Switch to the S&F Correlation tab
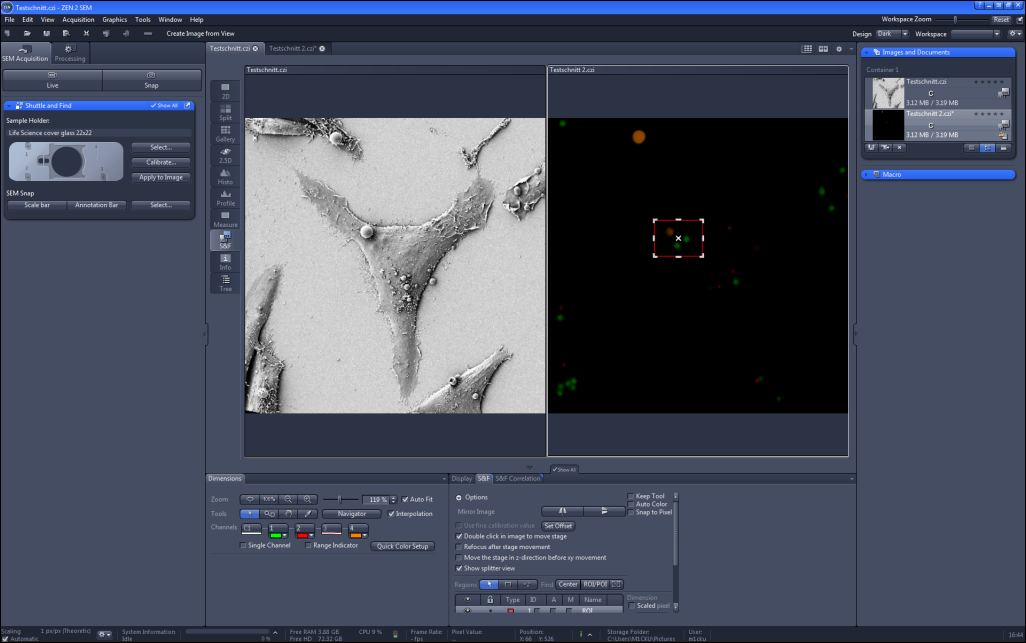Screen dimensions: 1026x643 pos(518,478)
